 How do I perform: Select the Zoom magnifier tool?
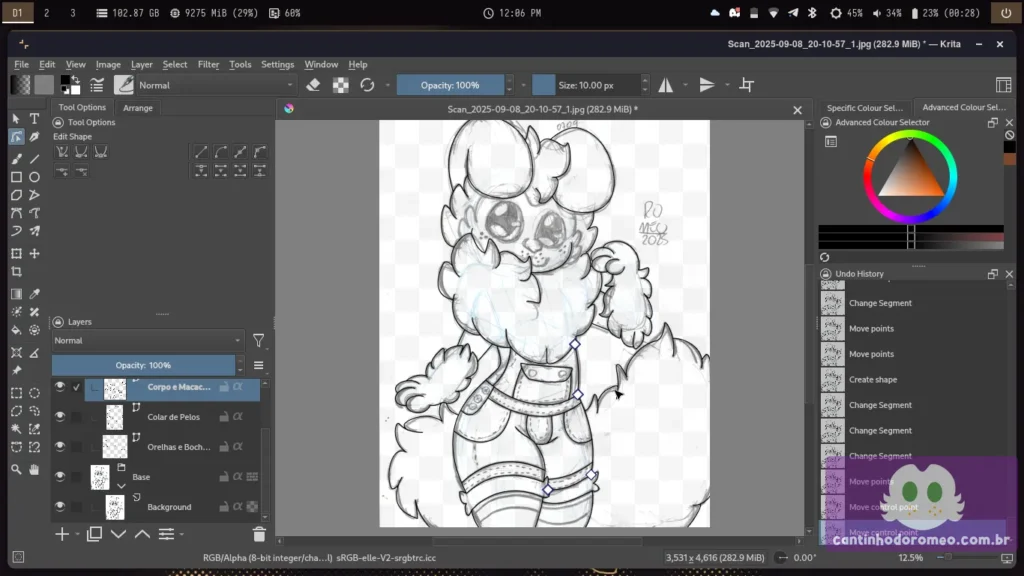[x=16, y=469]
